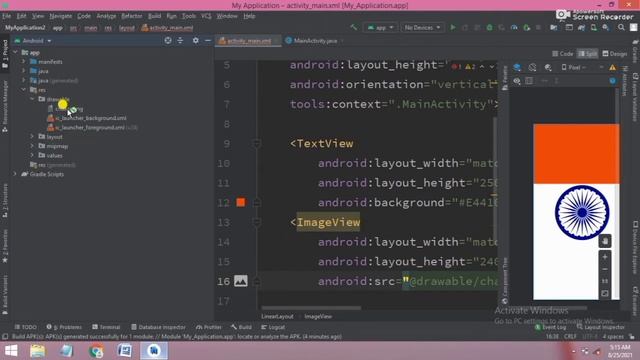Open the Profiler tool window
Viewport: 640px width, 360px height.
209,327
